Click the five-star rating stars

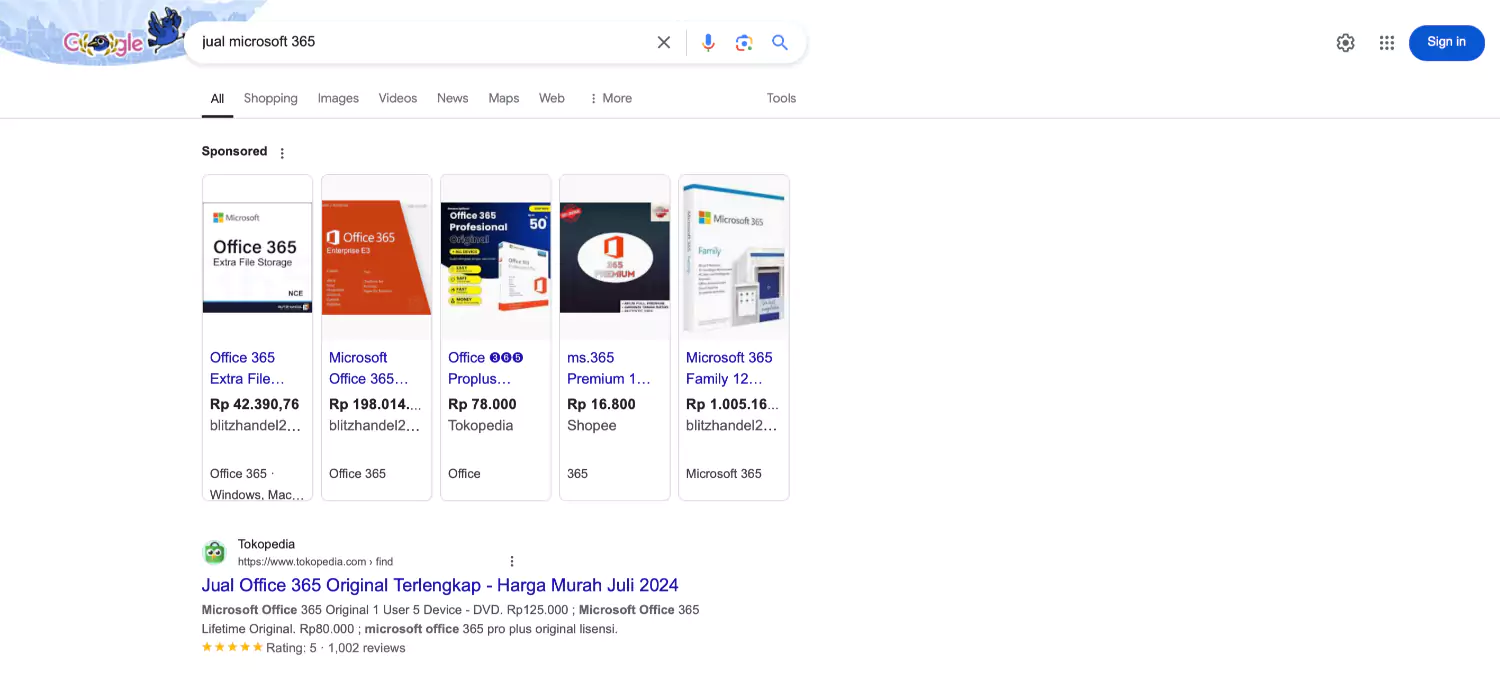[232, 647]
